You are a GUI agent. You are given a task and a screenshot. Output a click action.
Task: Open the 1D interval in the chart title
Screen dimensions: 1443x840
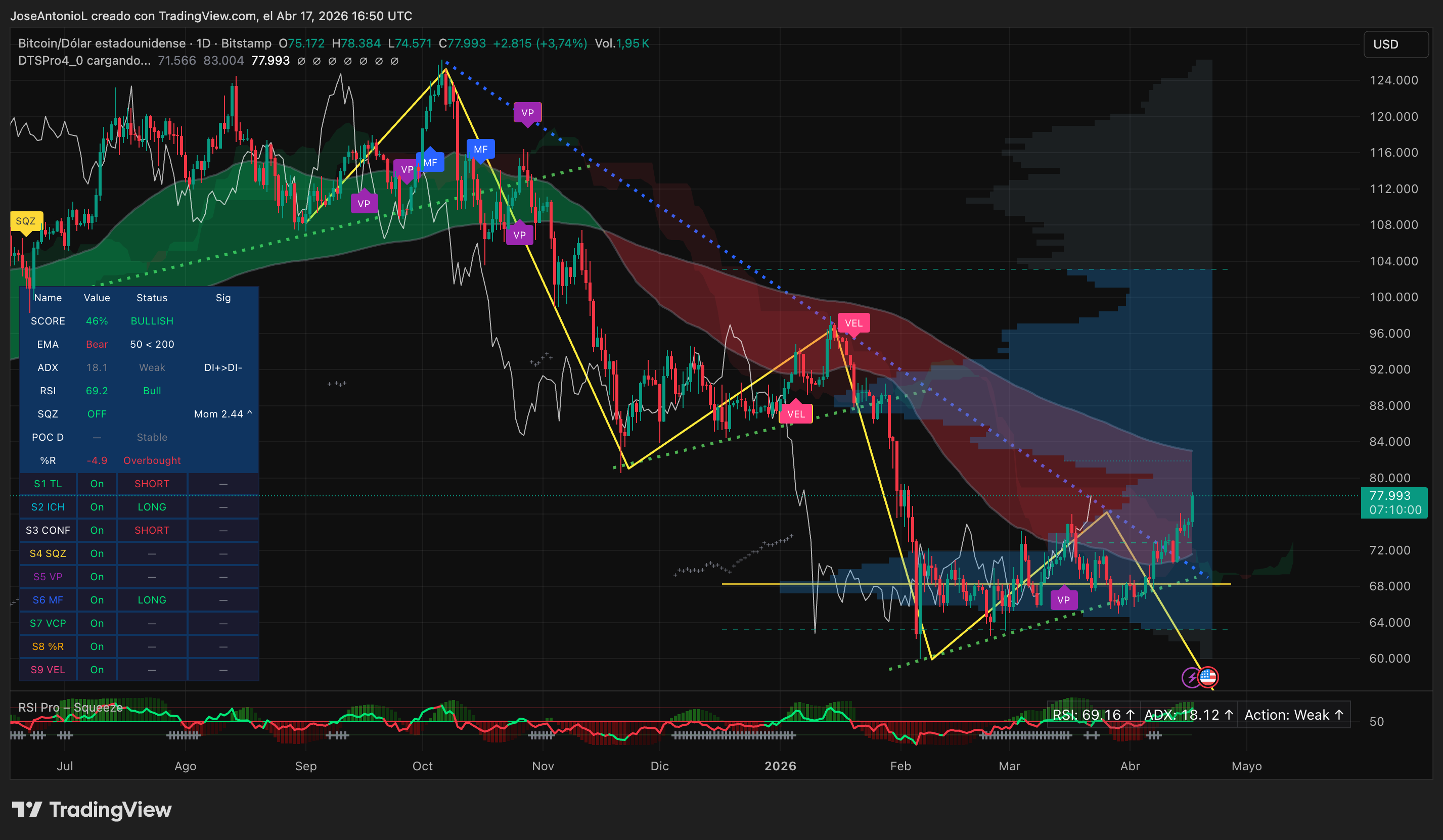tap(203, 43)
